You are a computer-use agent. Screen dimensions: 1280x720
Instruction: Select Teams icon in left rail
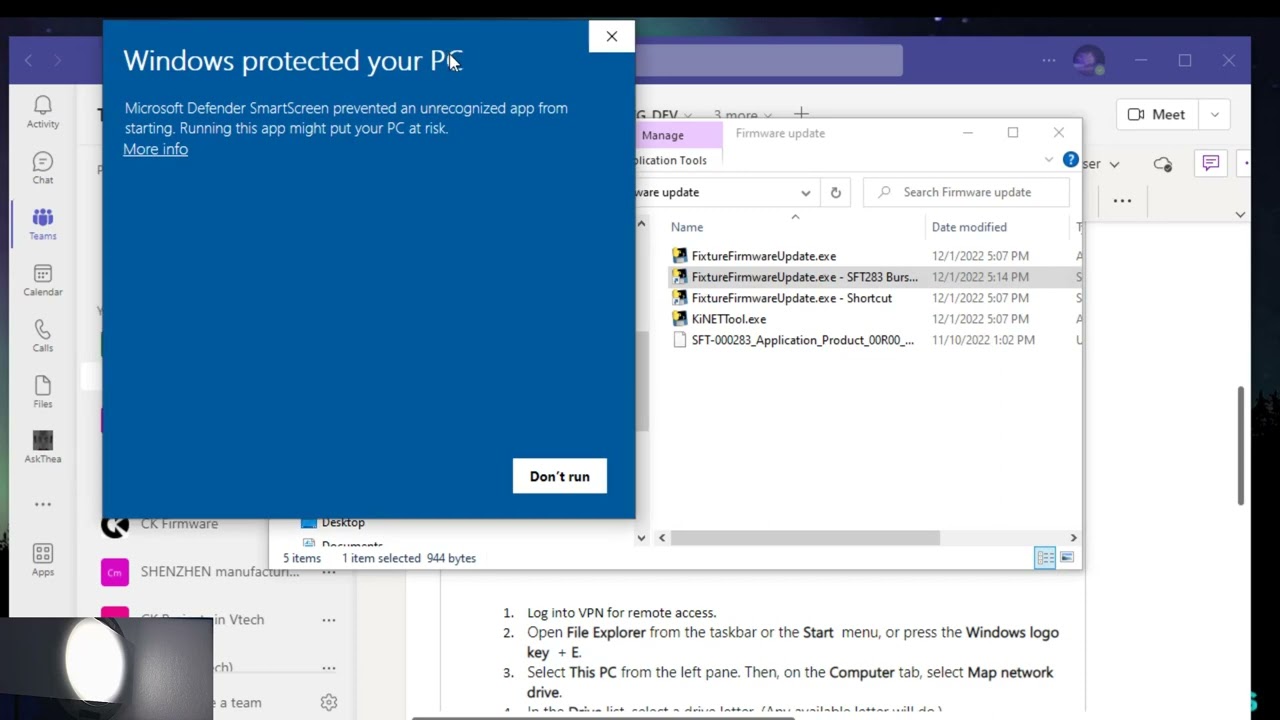[43, 224]
